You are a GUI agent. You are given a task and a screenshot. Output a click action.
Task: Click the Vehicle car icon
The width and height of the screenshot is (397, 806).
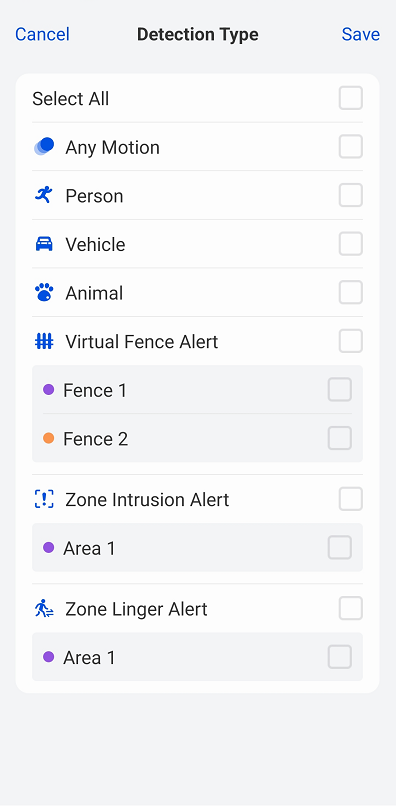coord(44,244)
